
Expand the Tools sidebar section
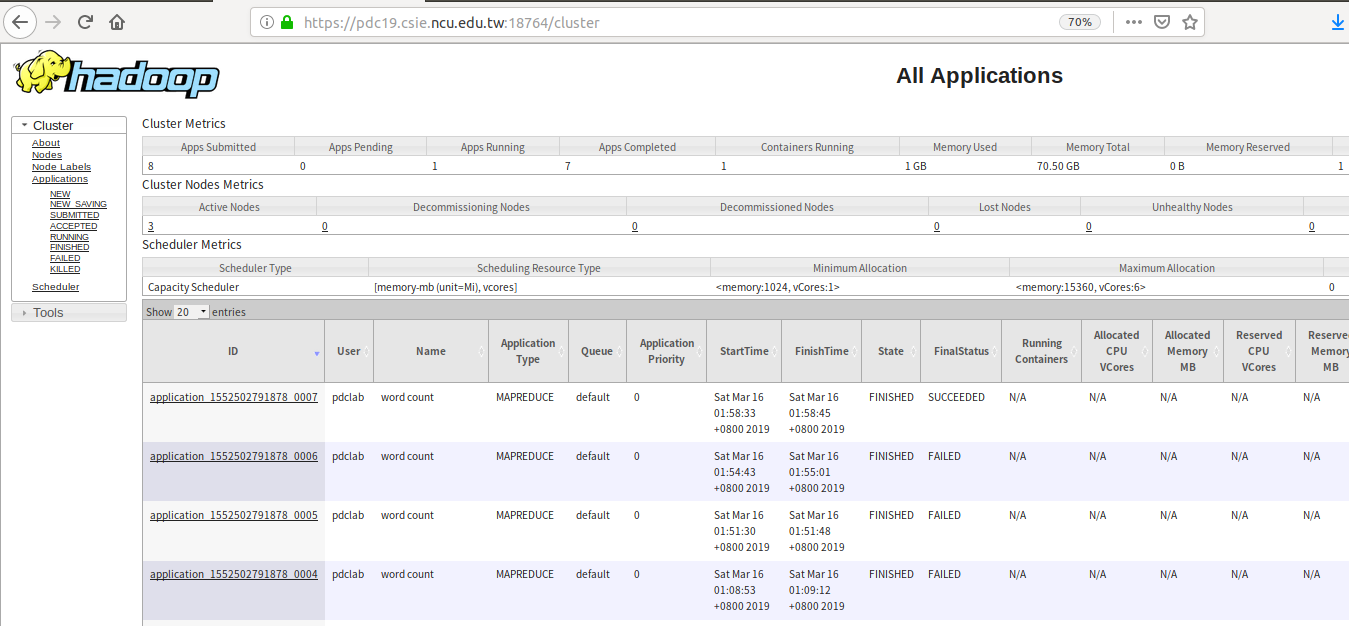tap(48, 313)
